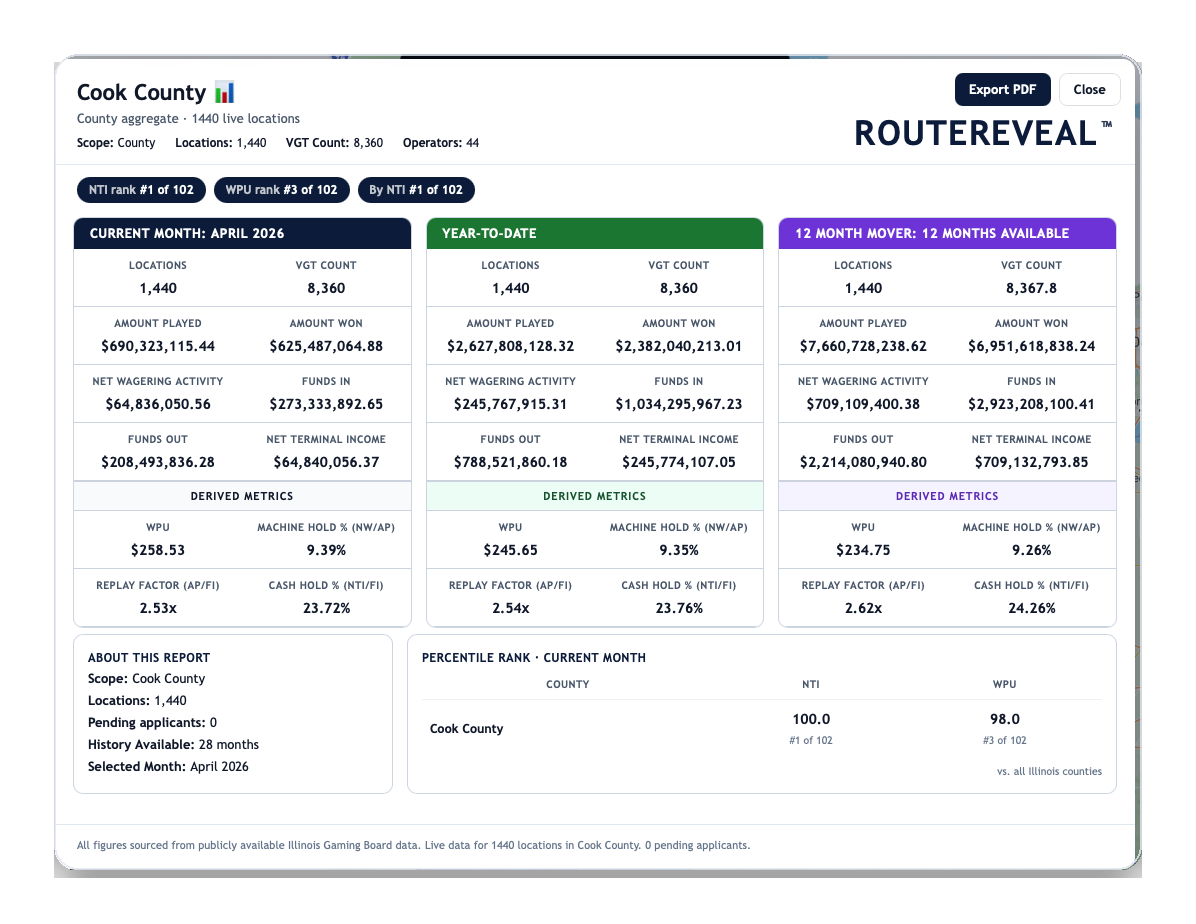Click Operators: 44 in the header
The image size is (1196, 924).
click(x=441, y=143)
